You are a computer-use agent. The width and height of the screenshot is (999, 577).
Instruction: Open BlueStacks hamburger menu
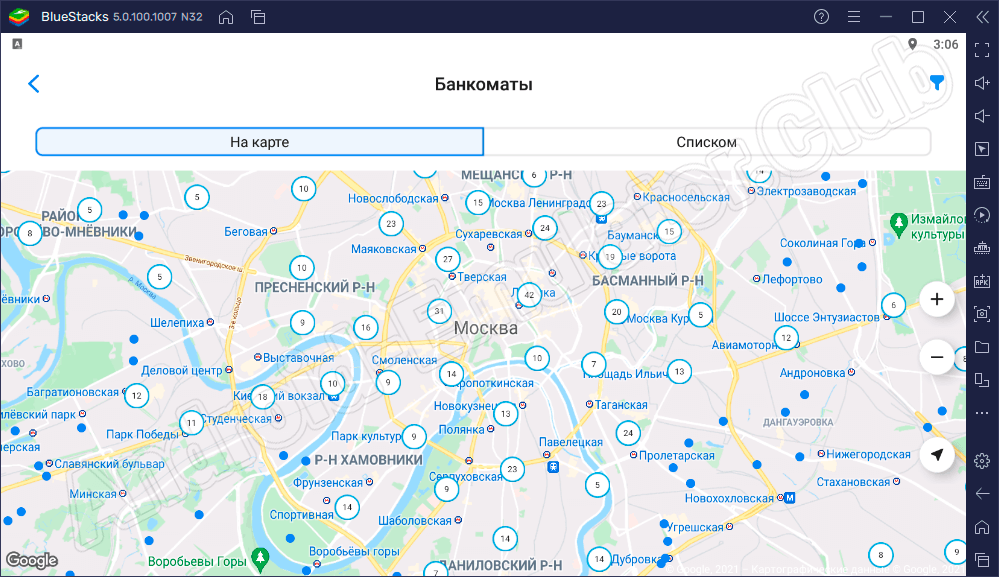(854, 17)
